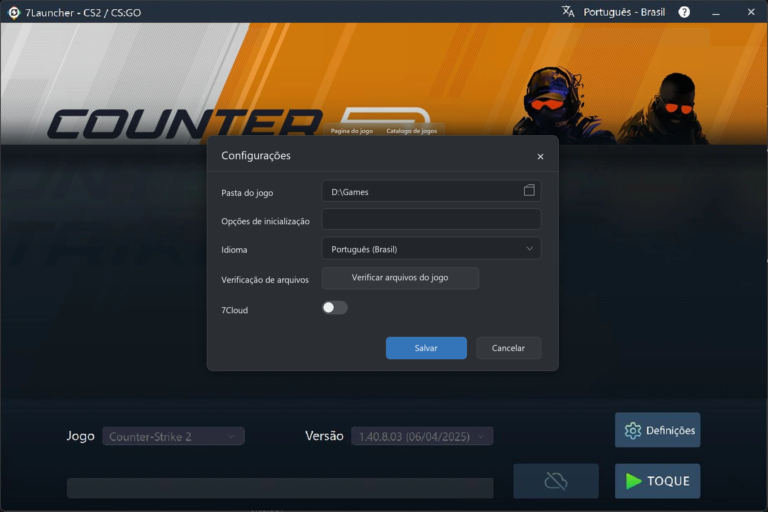Switch to the Página do jogo tab
Screen dimensions: 768x512
click(x=352, y=131)
